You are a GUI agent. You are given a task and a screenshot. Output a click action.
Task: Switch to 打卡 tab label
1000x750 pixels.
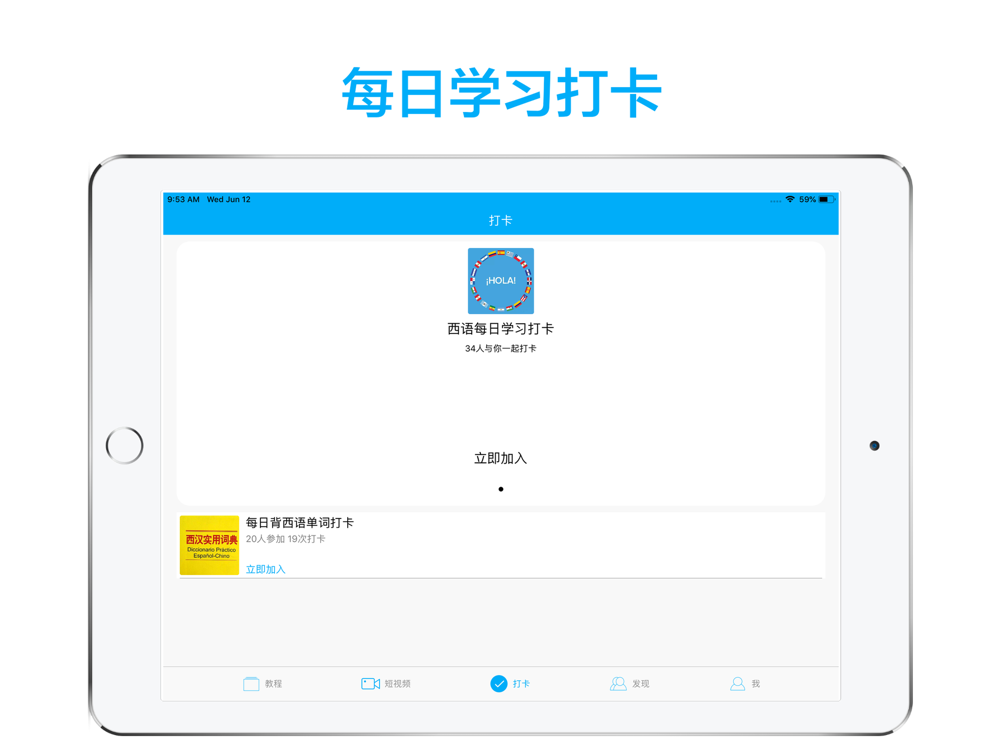[x=521, y=684]
